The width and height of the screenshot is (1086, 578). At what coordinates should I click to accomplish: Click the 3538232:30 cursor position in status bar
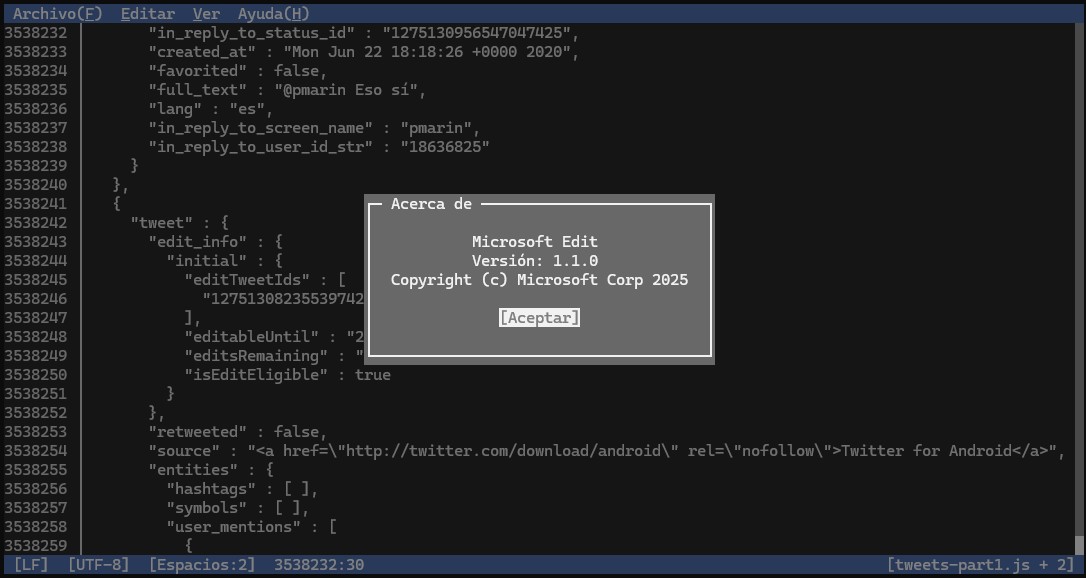[319, 565]
